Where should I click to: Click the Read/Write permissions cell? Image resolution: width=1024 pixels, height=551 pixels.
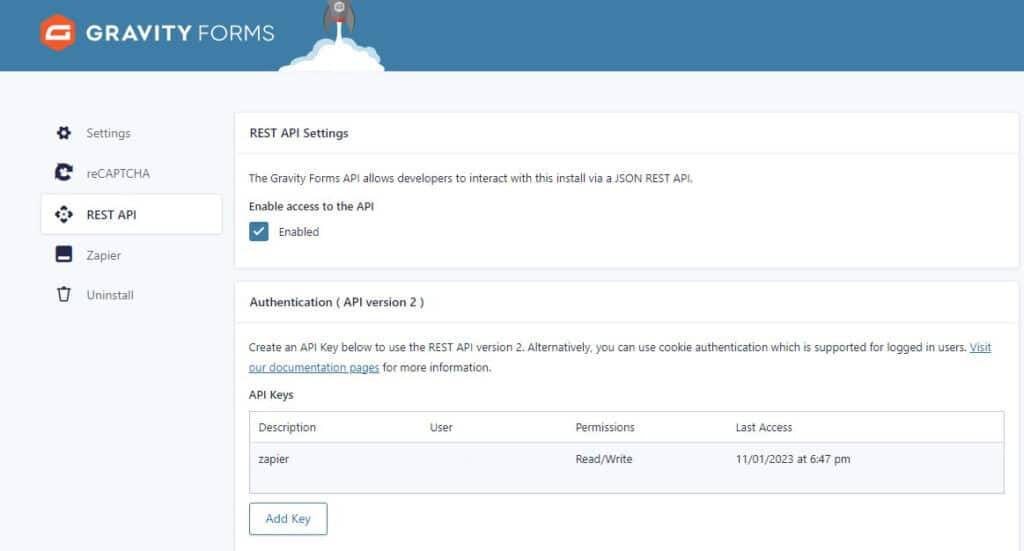(x=604, y=459)
